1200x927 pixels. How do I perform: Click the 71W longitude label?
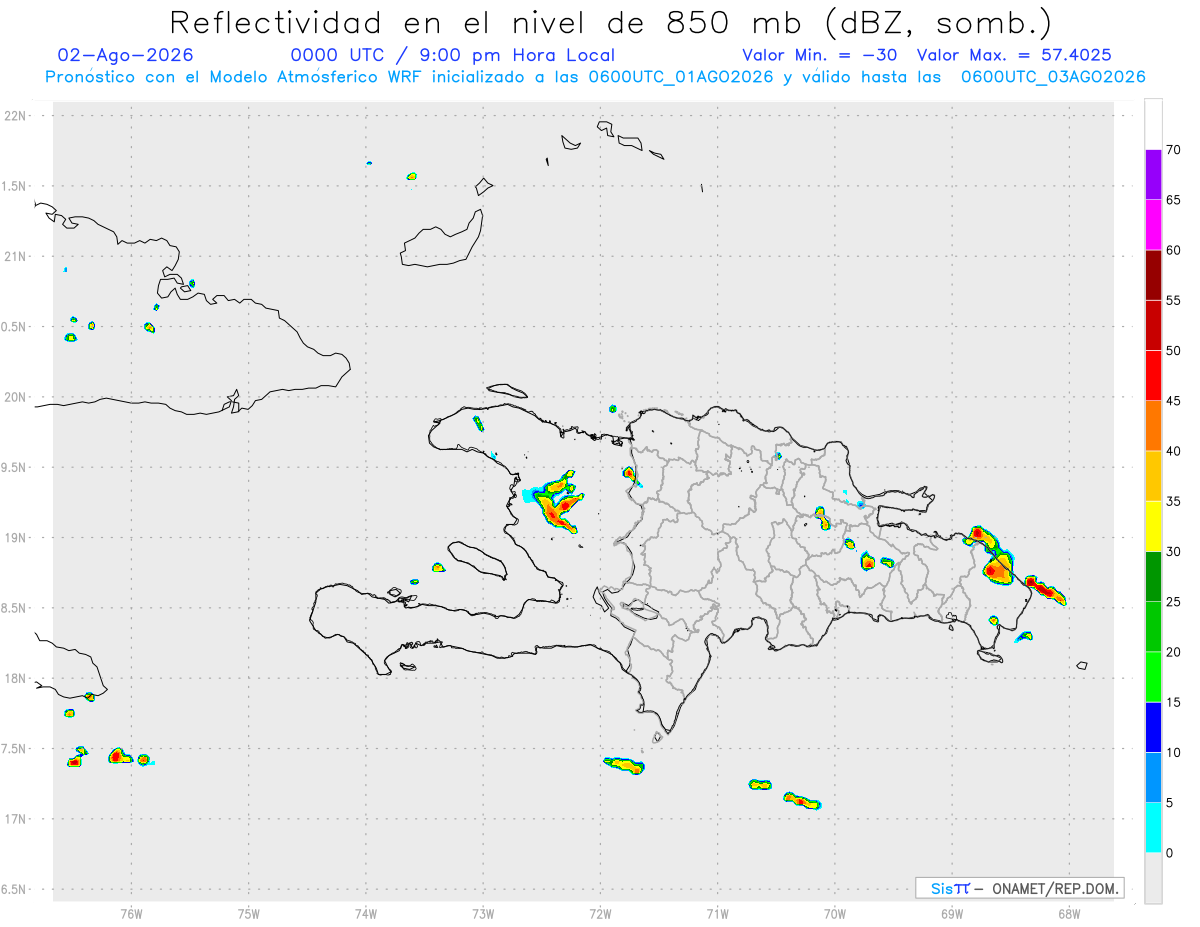(x=717, y=912)
